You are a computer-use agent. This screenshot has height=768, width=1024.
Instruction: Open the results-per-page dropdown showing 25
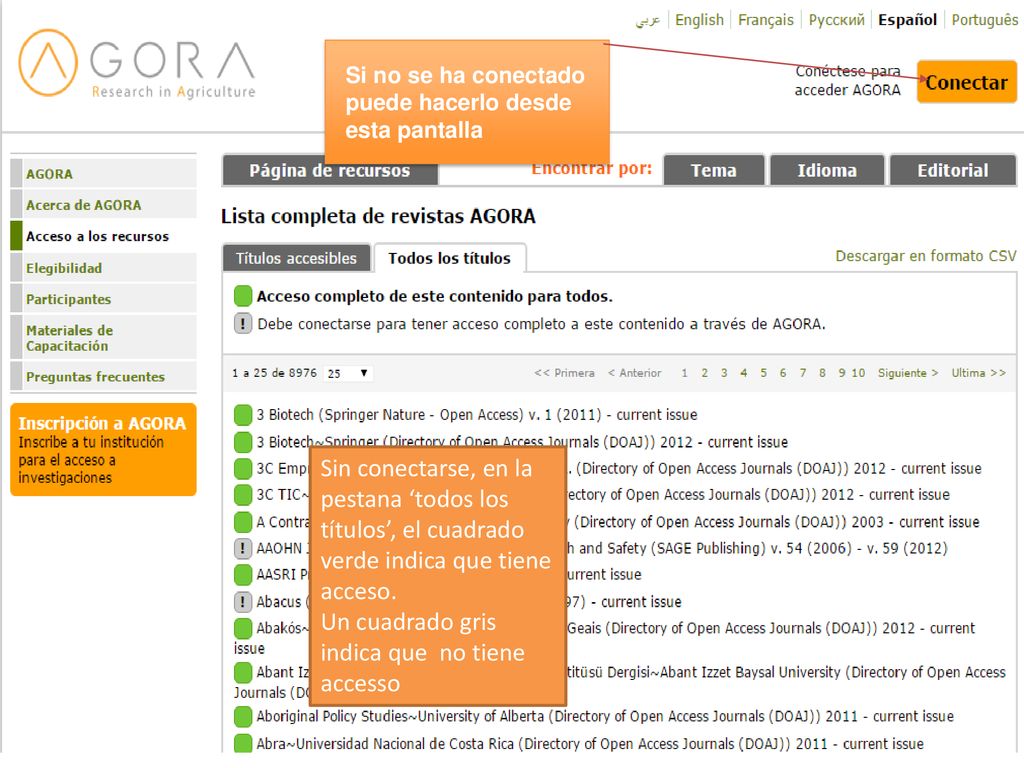(x=347, y=374)
